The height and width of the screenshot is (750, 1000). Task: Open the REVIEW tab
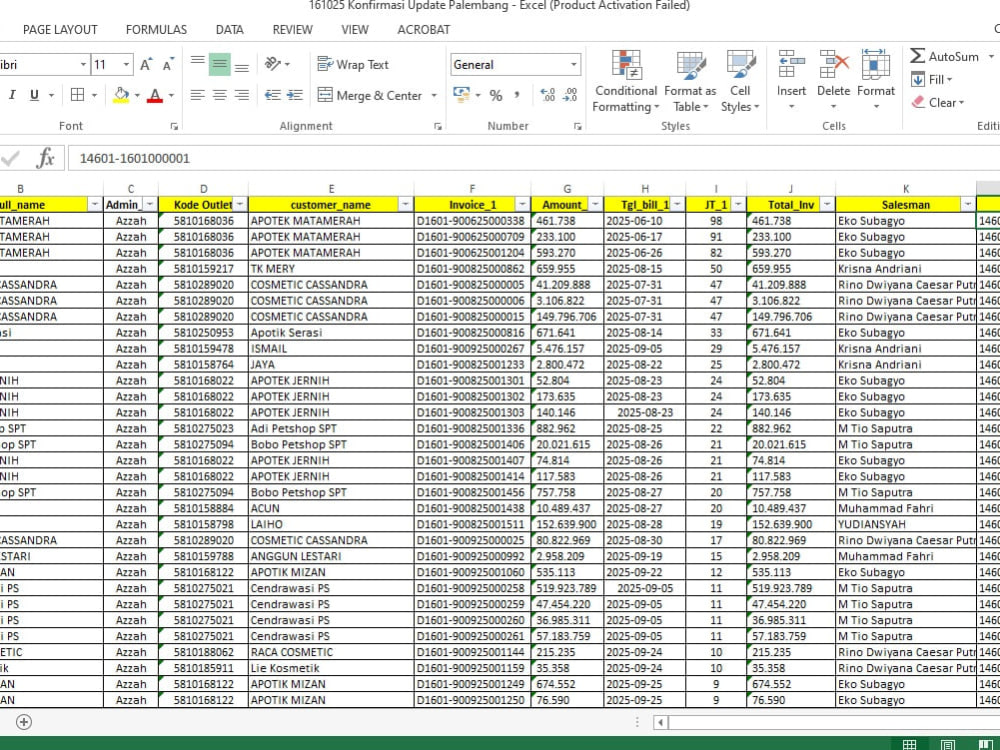pyautogui.click(x=292, y=29)
